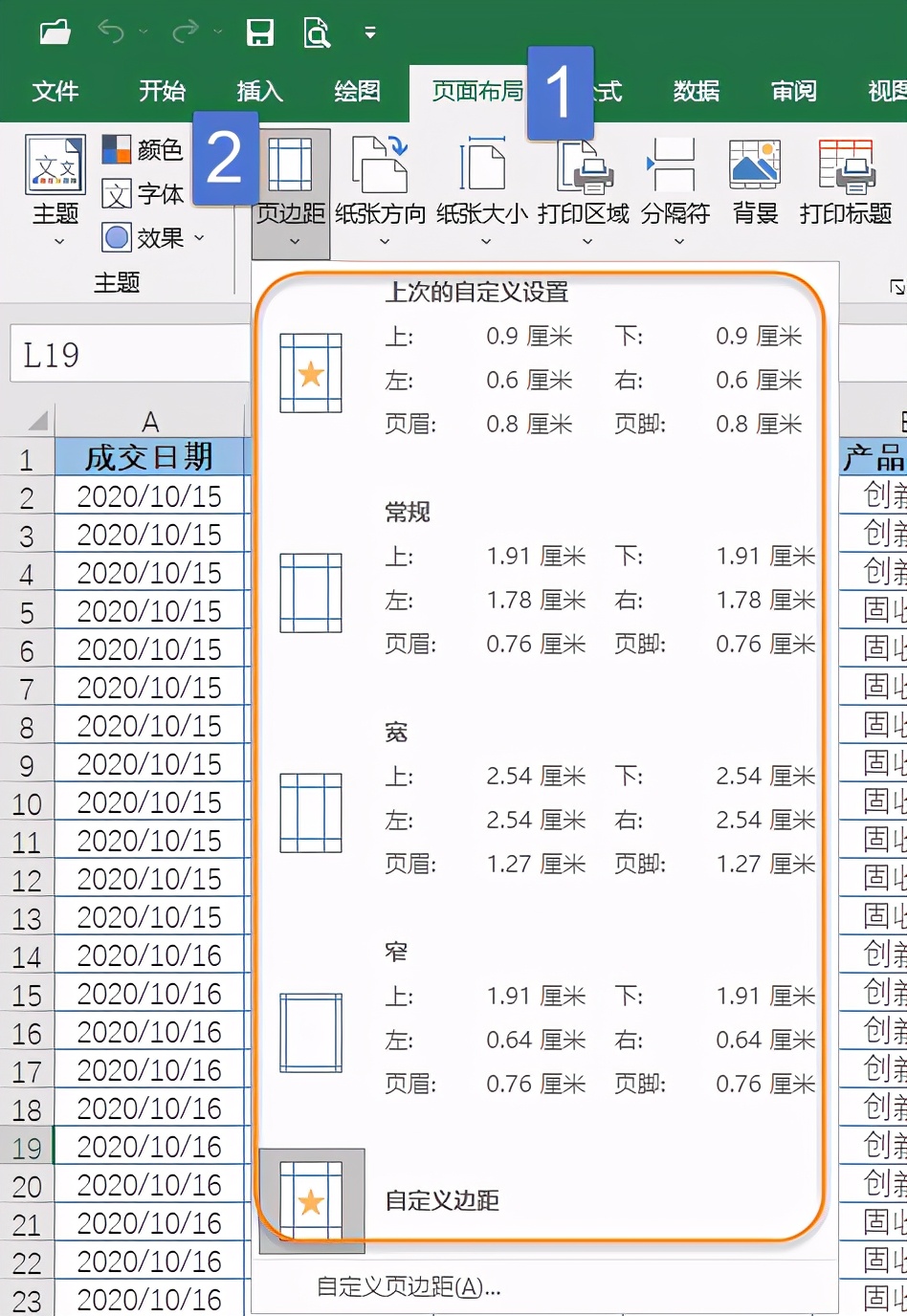Screen dimensions: 907x1316
Task: Expand the quick access toolbar customize arrow
Action: (x=369, y=34)
